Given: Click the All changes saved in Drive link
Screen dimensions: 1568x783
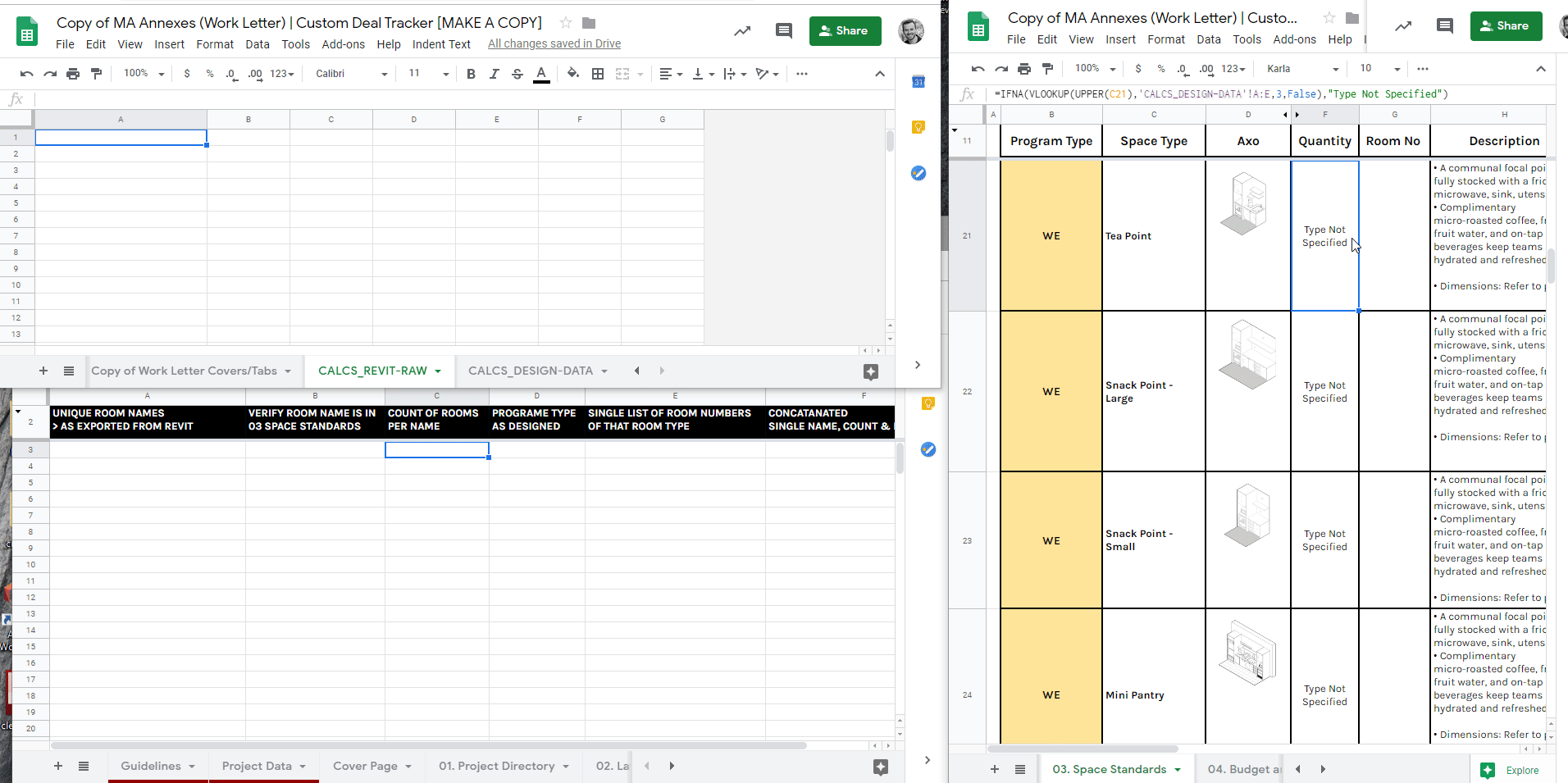Looking at the screenshot, I should [x=554, y=43].
